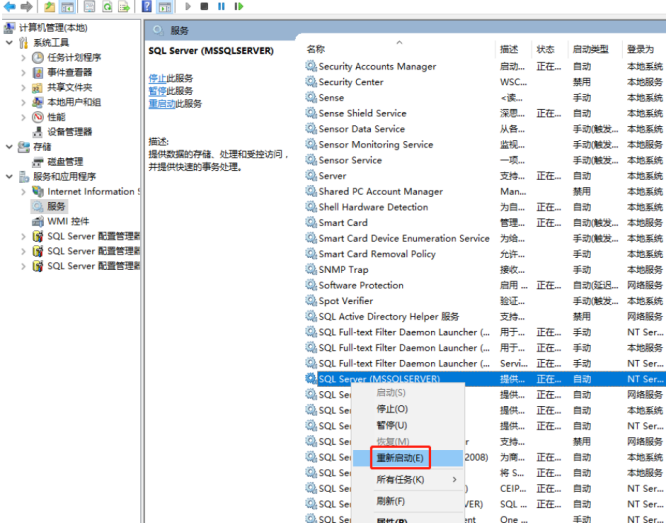666x523 pixels.
Task: Click the Pause Service toolbar icon
Action: pyautogui.click(x=221, y=6)
